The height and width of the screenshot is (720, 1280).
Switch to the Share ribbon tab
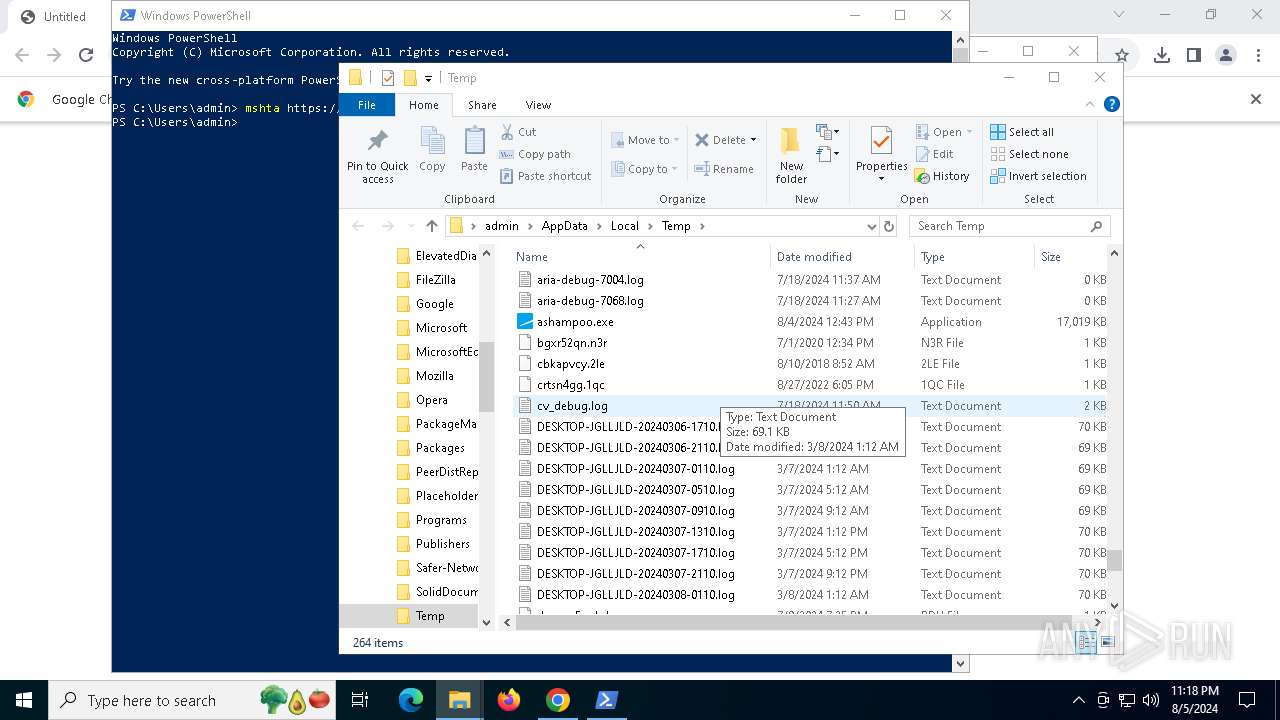click(x=482, y=105)
